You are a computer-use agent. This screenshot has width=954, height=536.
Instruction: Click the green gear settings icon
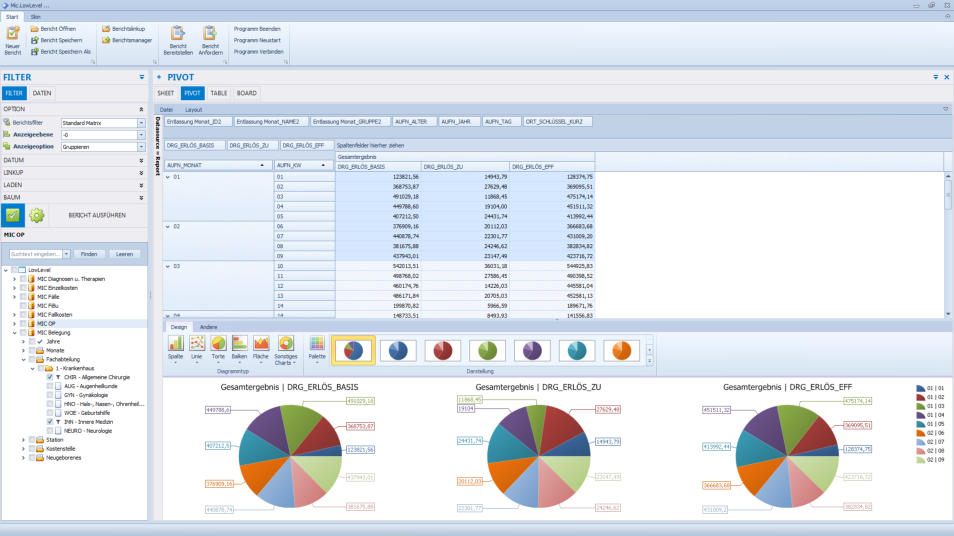tap(36, 214)
